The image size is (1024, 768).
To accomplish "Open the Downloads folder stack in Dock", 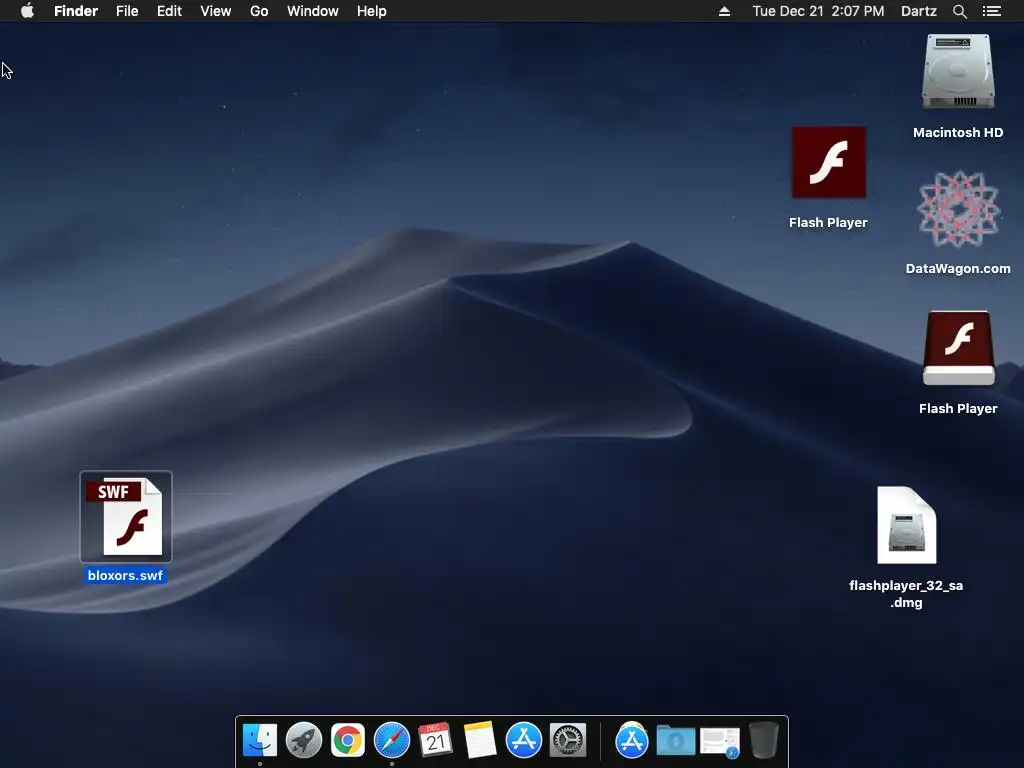I will pyautogui.click(x=676, y=741).
